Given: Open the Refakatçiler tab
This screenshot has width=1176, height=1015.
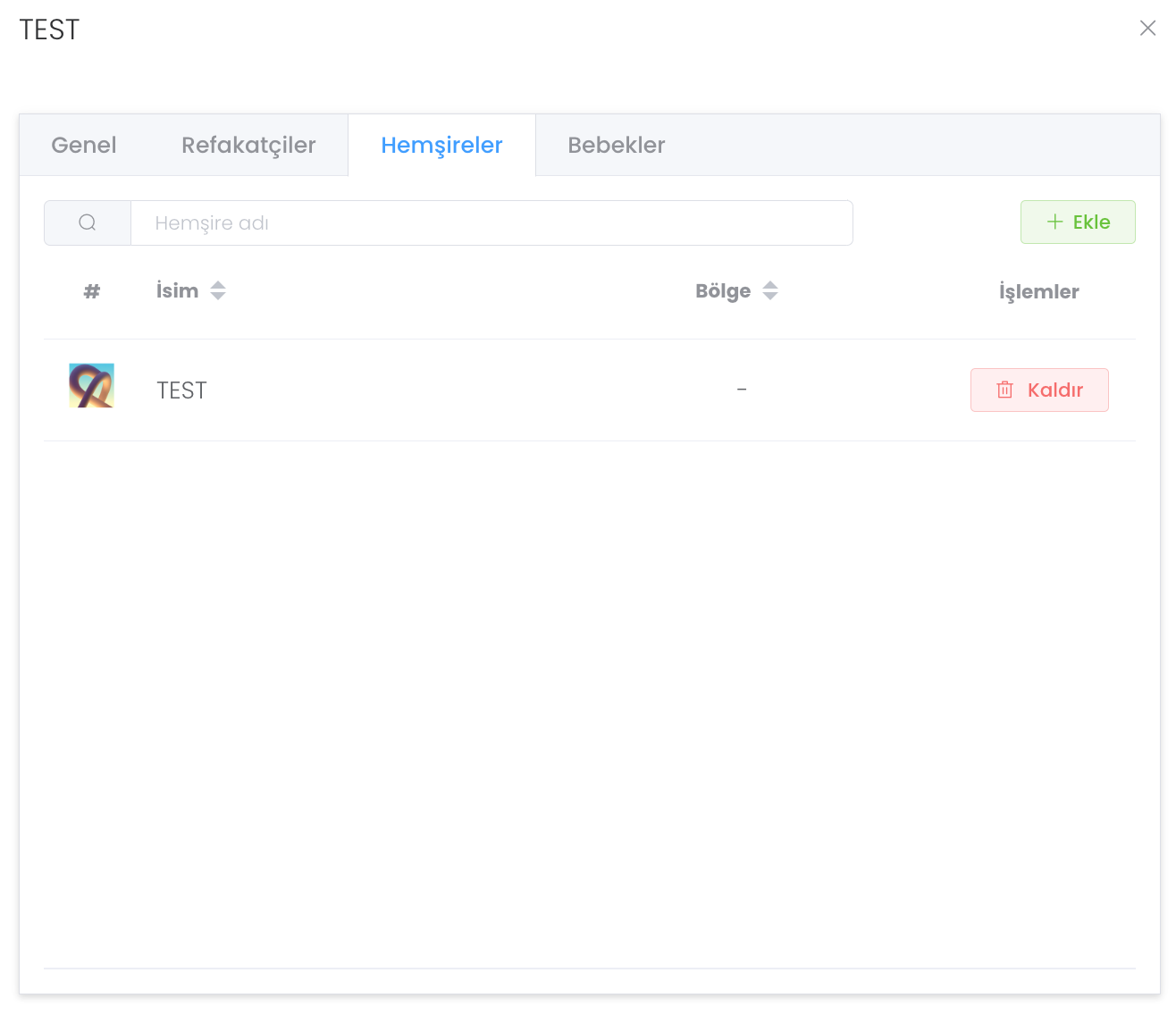Looking at the screenshot, I should point(248,146).
